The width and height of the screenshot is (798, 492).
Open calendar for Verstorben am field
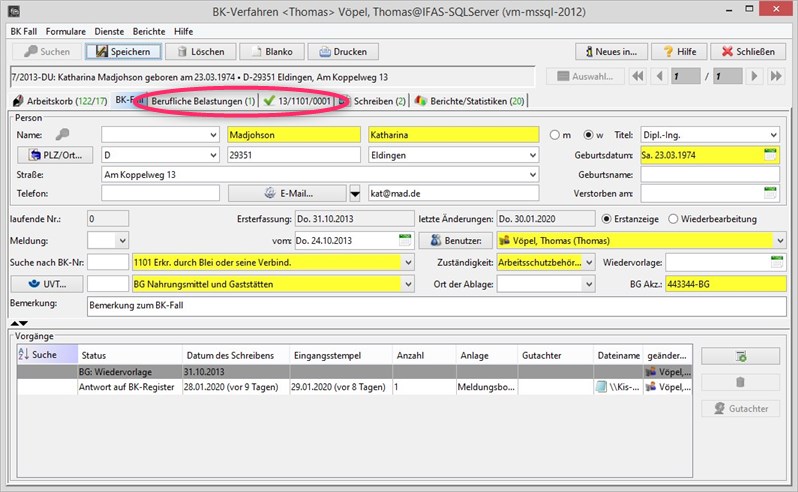pos(770,193)
